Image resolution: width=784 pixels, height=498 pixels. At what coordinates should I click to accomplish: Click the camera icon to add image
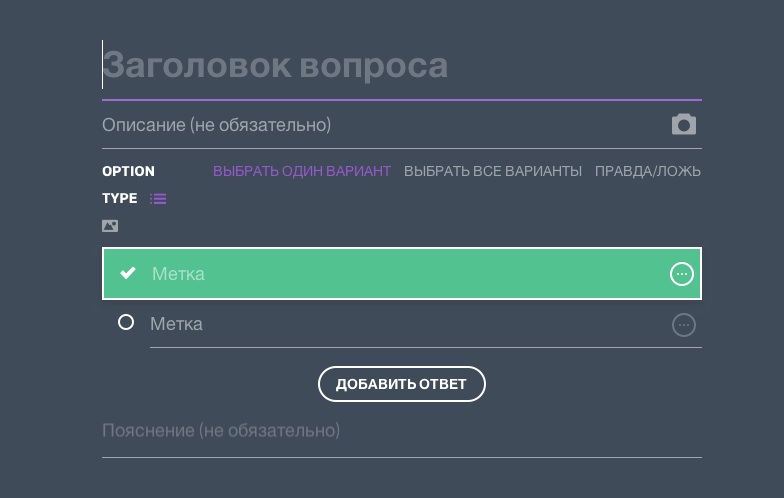pos(684,125)
